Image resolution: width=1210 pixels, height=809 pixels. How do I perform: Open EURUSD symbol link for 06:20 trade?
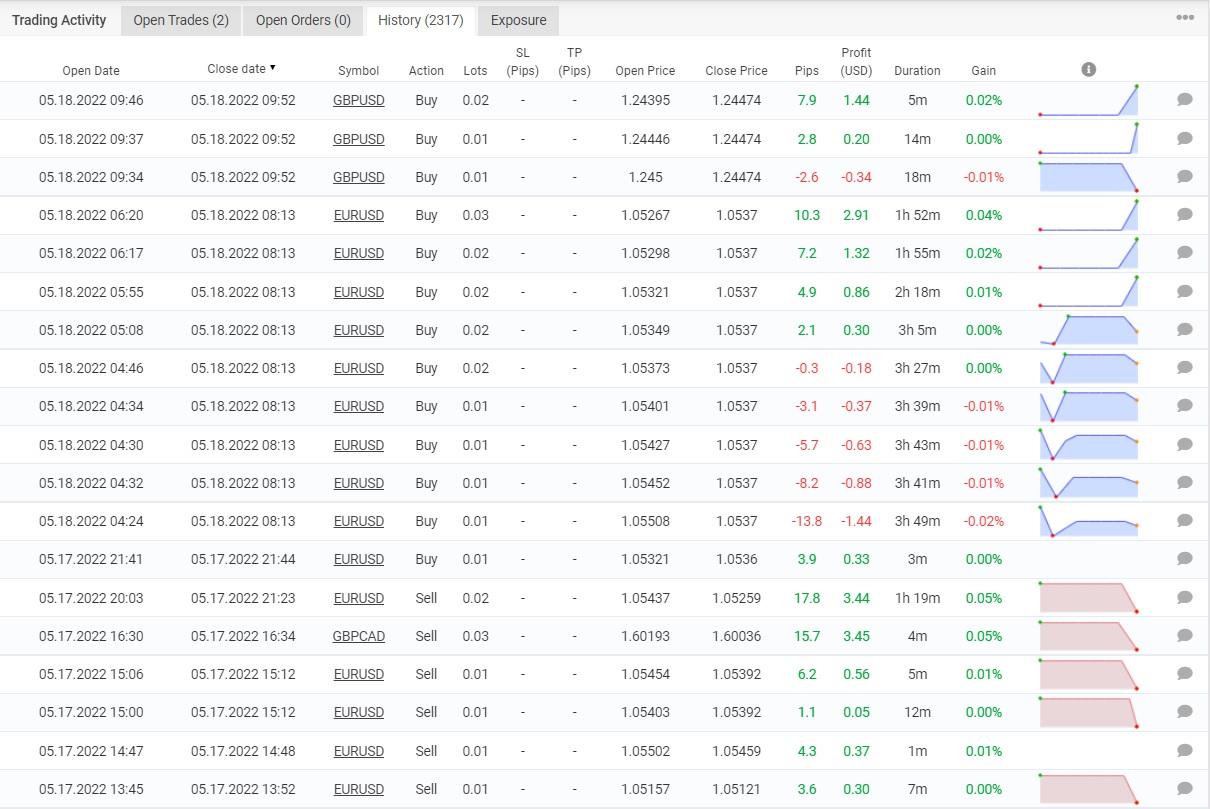[x=358, y=215]
